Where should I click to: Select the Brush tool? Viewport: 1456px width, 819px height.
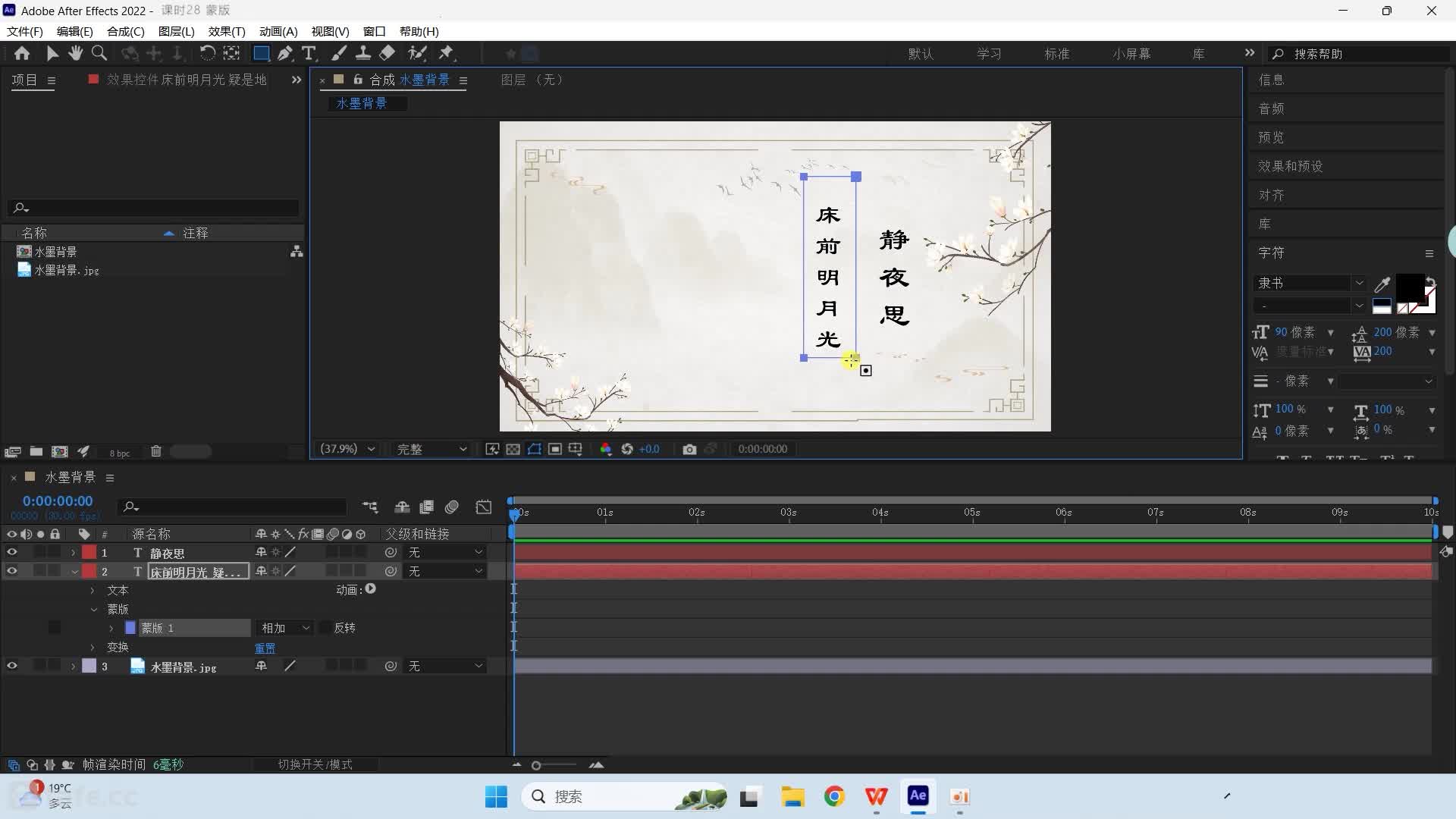coord(339,53)
